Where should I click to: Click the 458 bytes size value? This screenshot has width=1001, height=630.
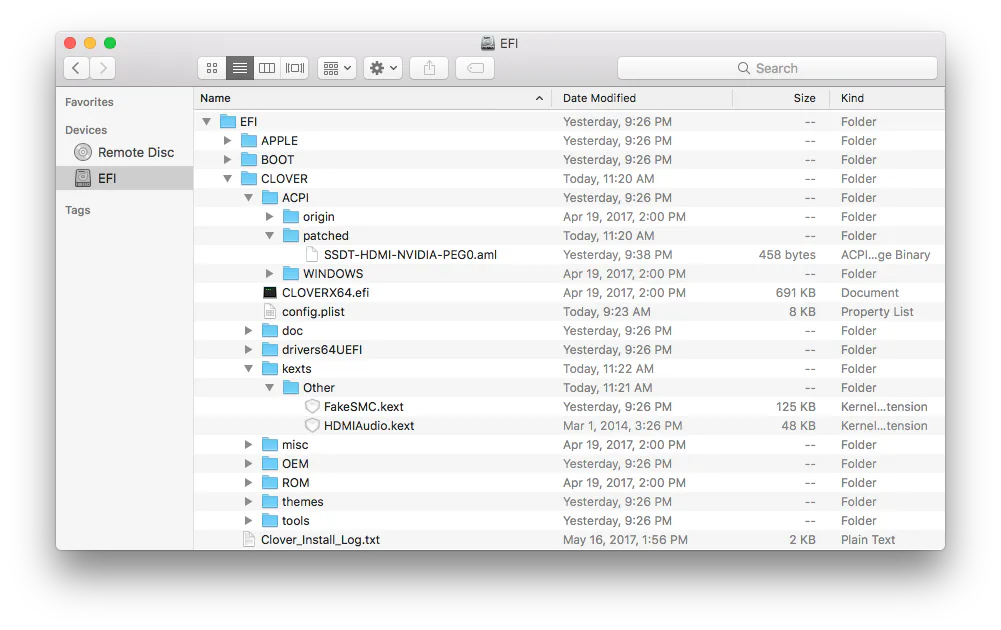coord(787,255)
